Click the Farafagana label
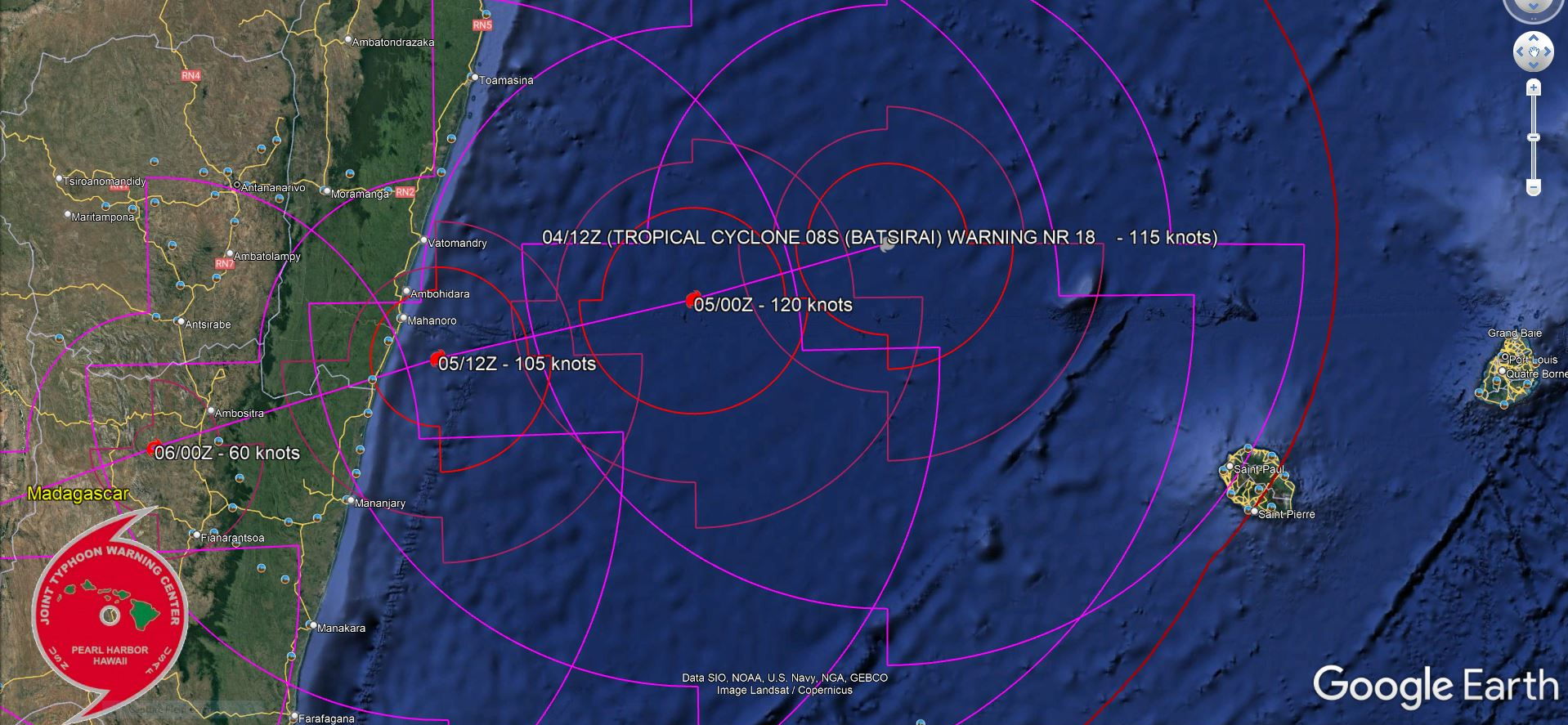 [326, 719]
